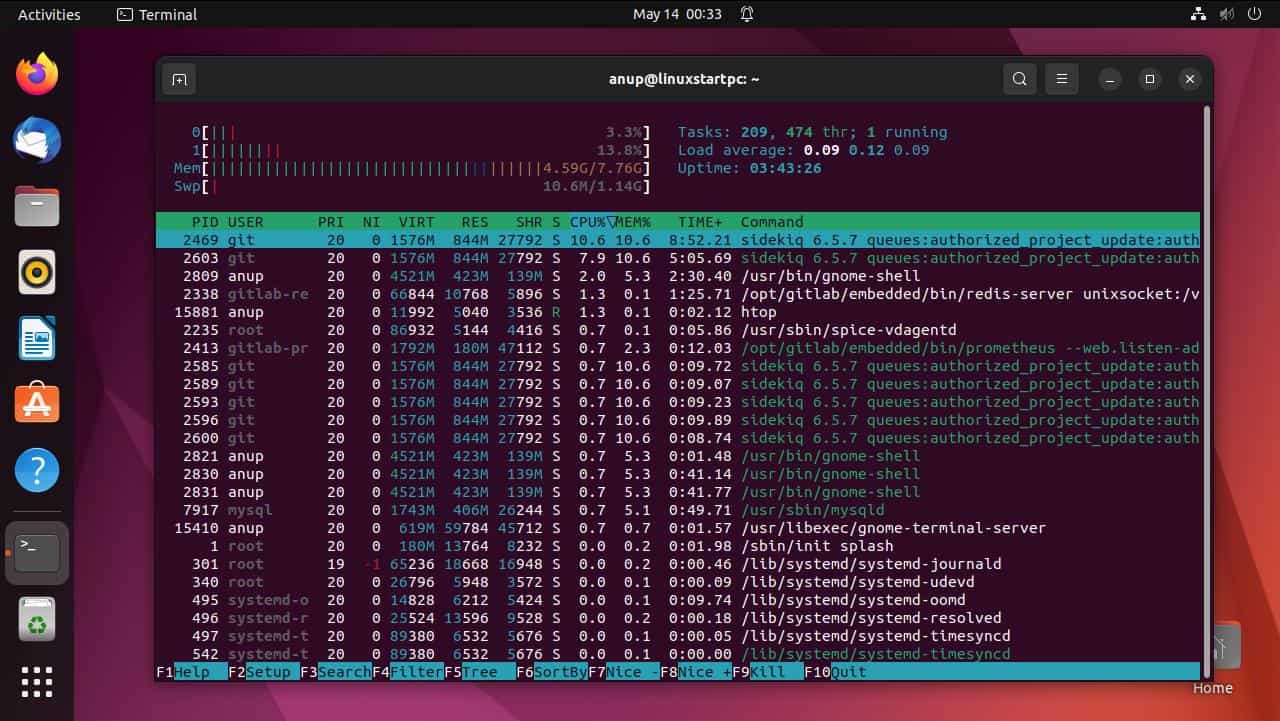The width and height of the screenshot is (1280, 721).
Task: Select process row PID 2603
Action: pyautogui.click(x=678, y=258)
